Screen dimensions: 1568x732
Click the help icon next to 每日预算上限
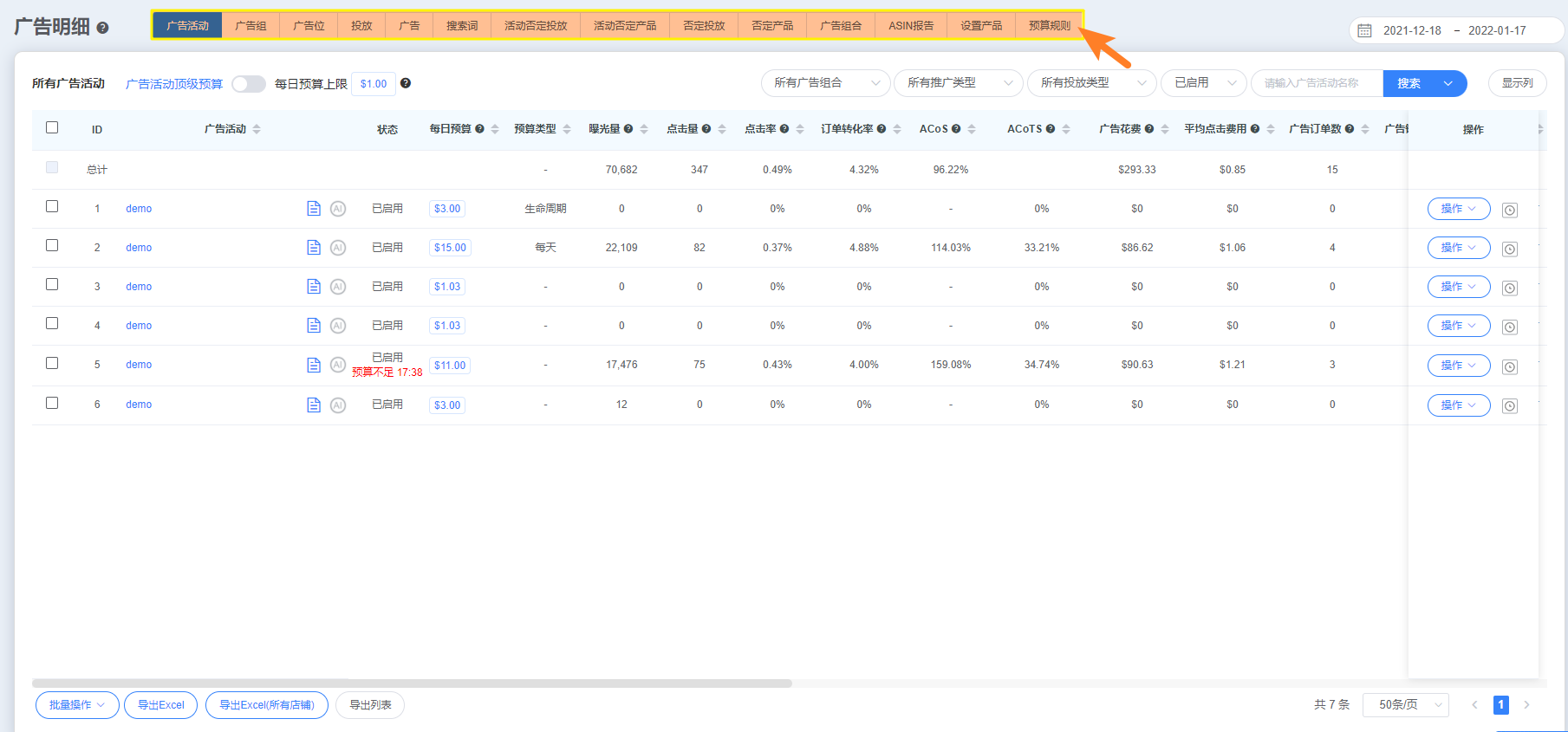click(406, 83)
